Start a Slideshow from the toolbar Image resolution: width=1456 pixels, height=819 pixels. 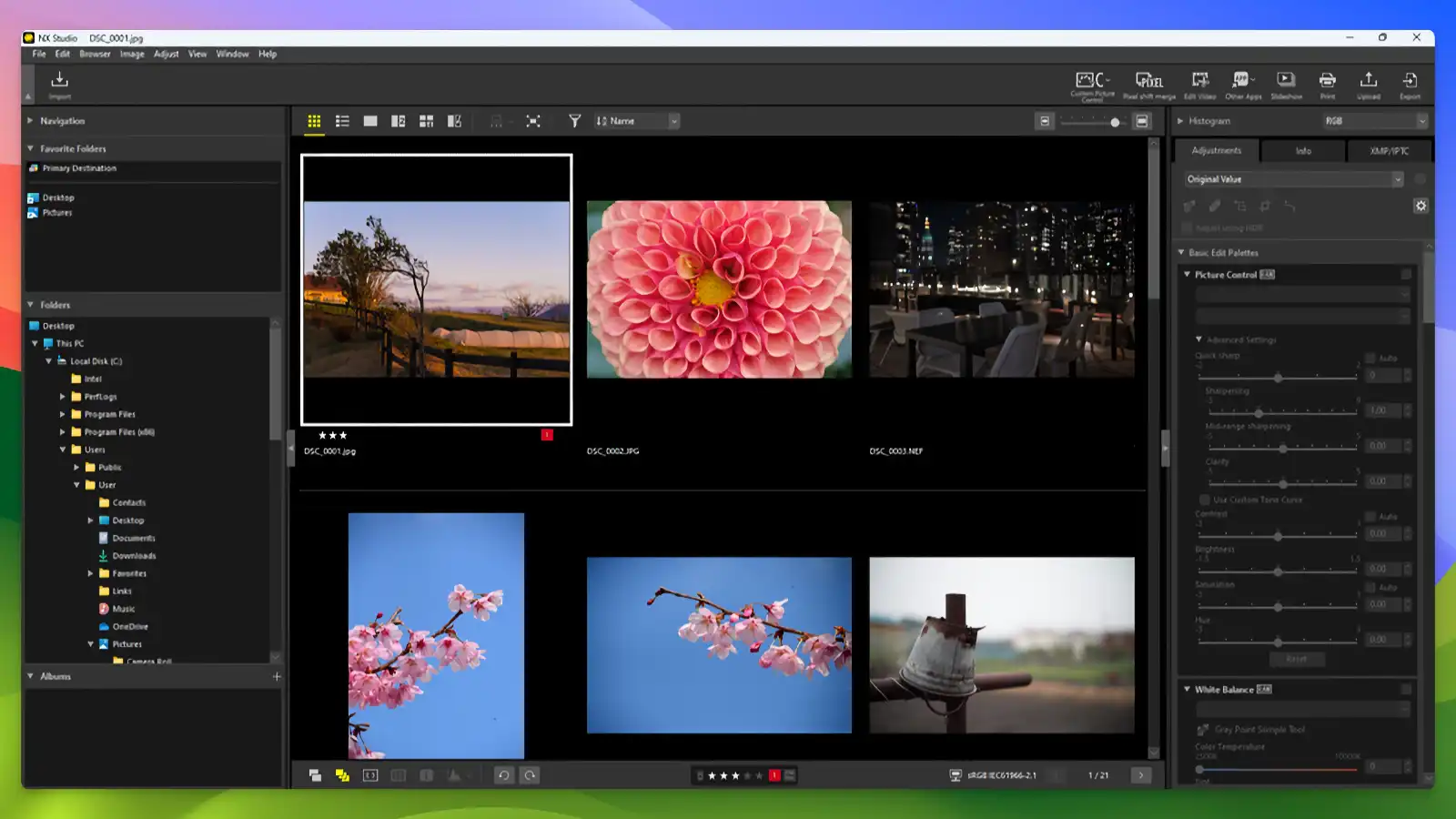pyautogui.click(x=1287, y=81)
